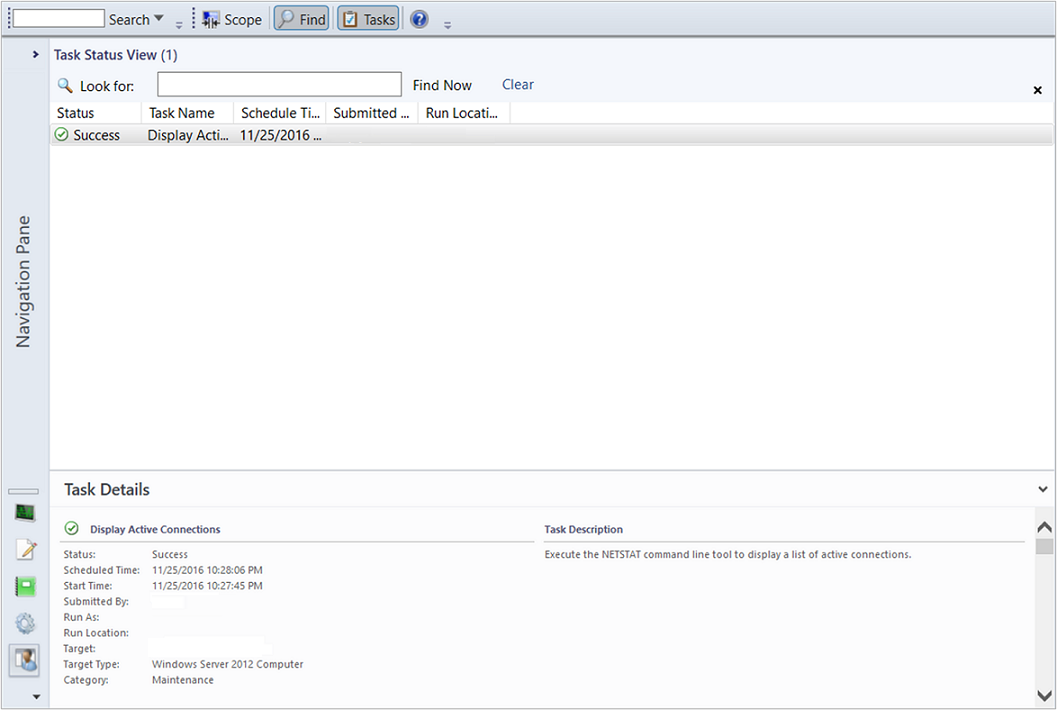The height and width of the screenshot is (710, 1057).
Task: Click Display Active Connections heading
Action: coord(155,529)
